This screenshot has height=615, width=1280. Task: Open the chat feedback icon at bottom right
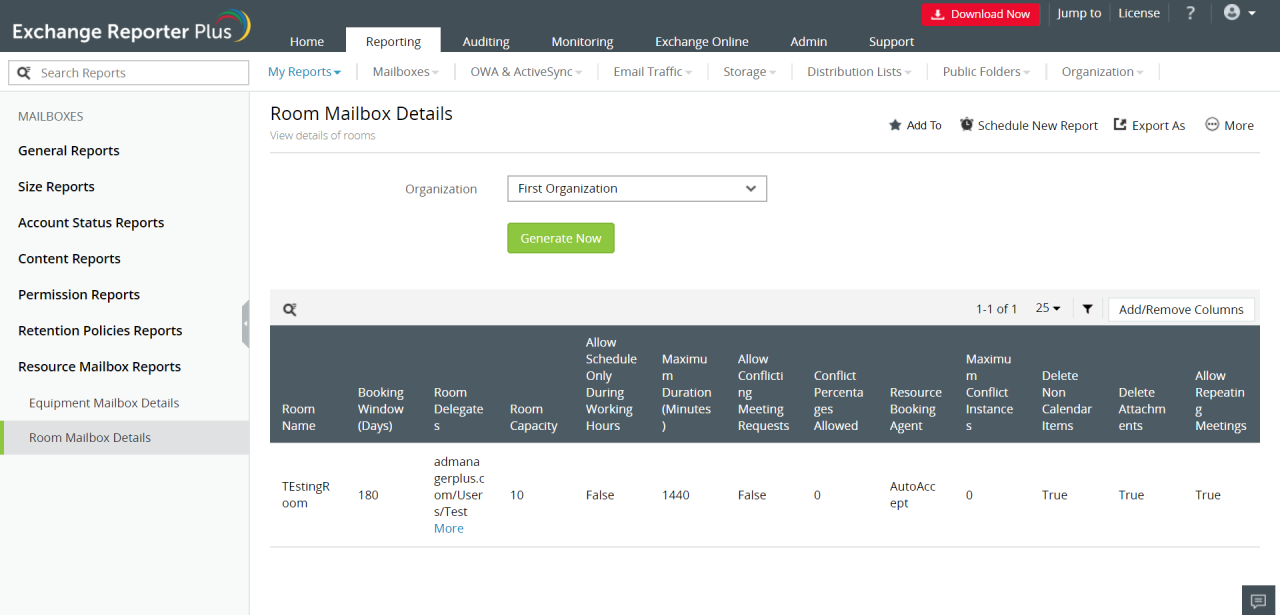(1258, 599)
